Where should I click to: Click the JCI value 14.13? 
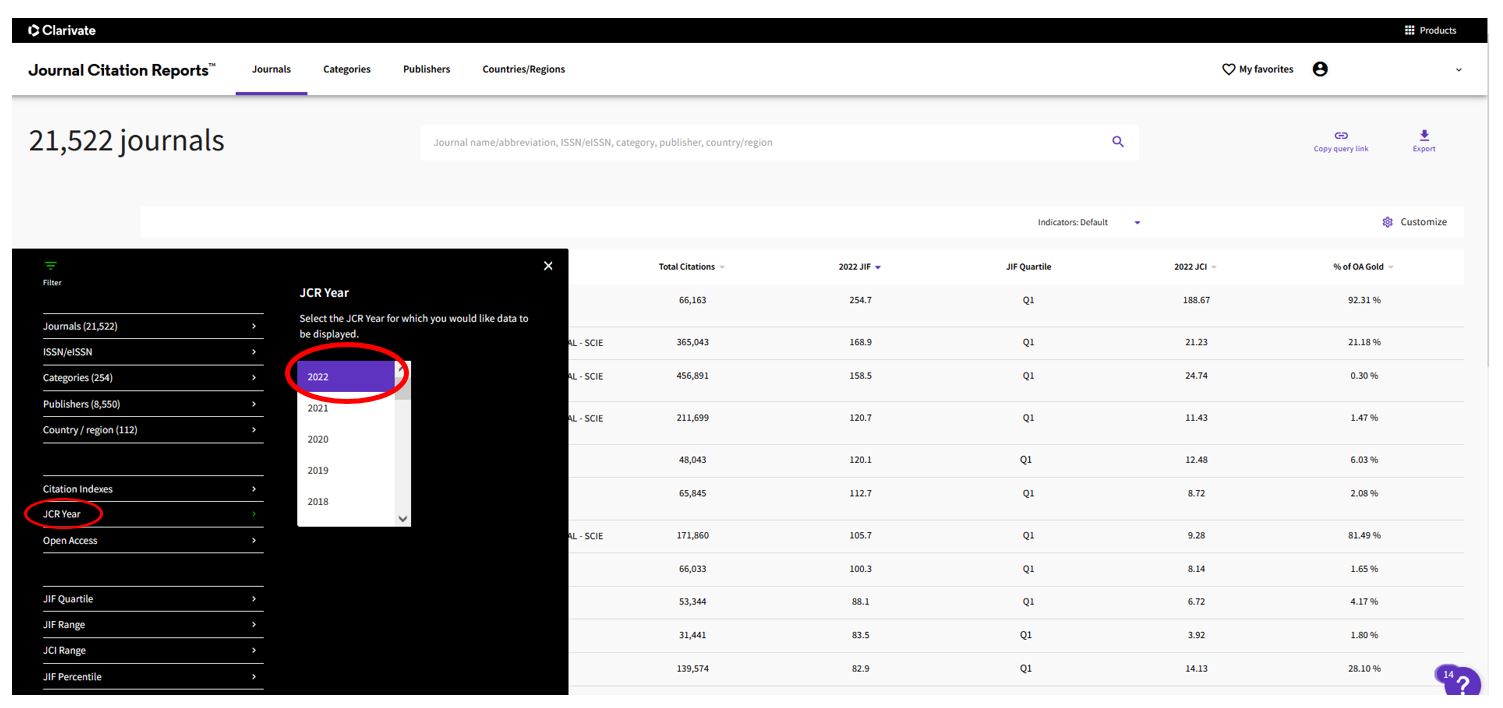click(1196, 668)
